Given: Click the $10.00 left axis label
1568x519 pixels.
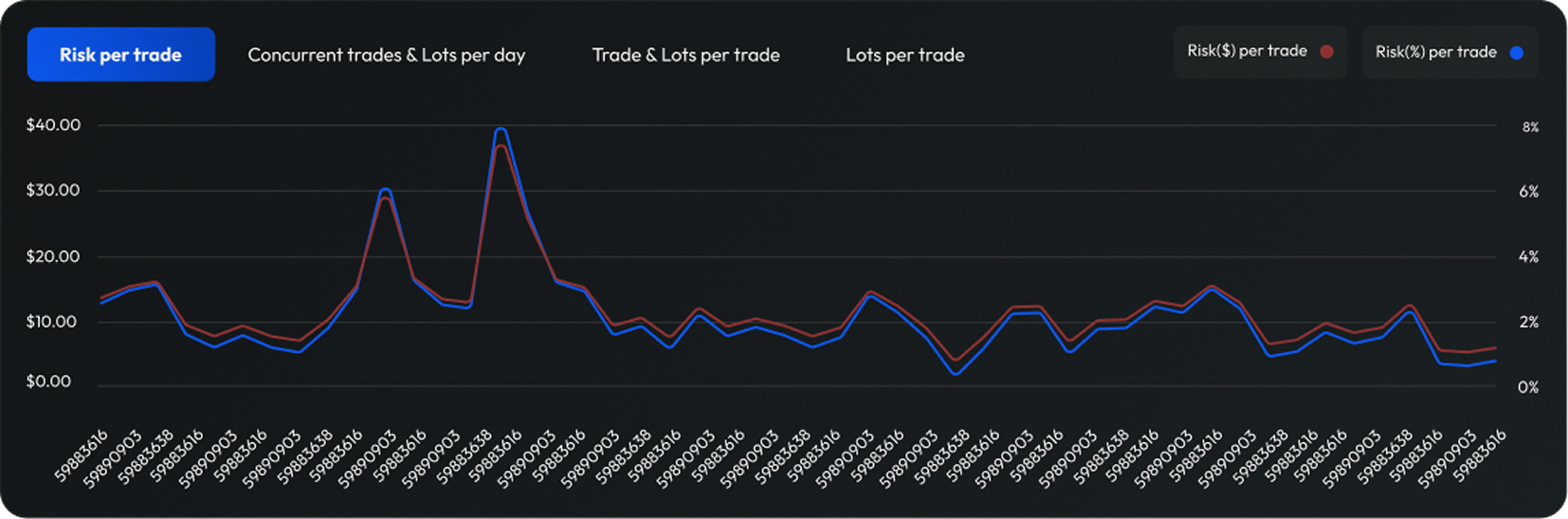Looking at the screenshot, I should click(x=53, y=322).
